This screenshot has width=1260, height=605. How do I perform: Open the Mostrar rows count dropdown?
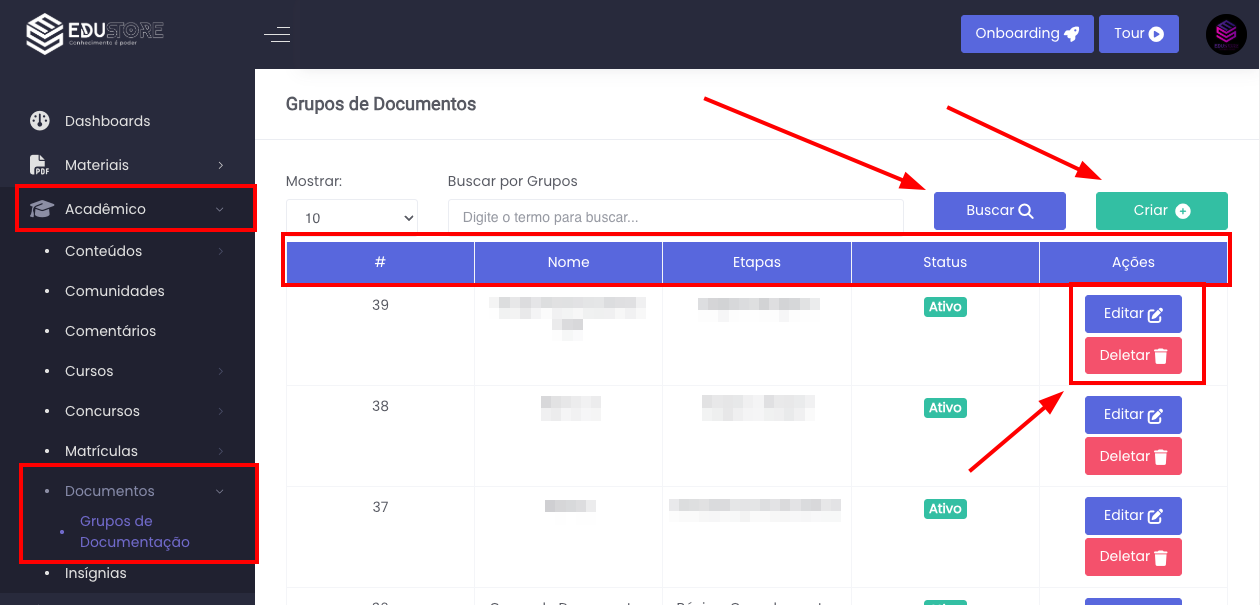click(351, 217)
